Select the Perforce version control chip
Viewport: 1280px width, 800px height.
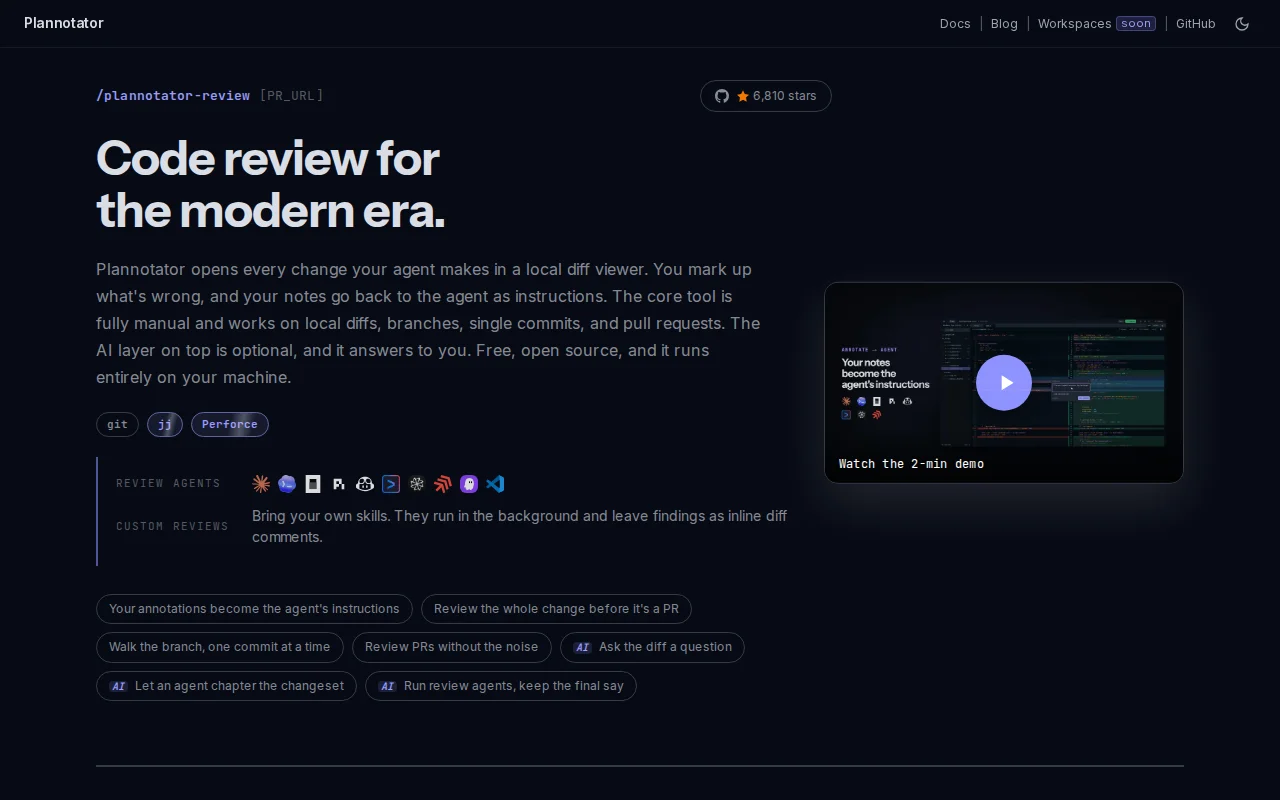click(x=230, y=425)
